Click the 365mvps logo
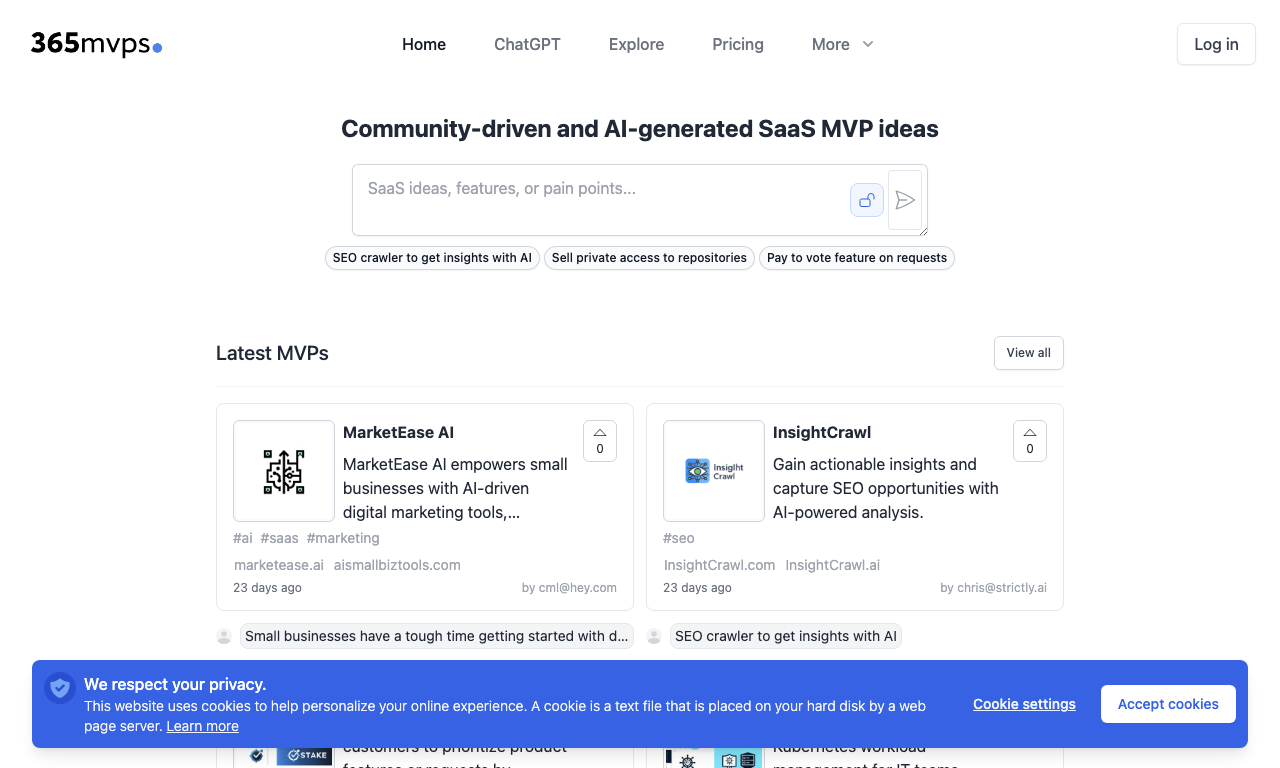 (x=96, y=44)
